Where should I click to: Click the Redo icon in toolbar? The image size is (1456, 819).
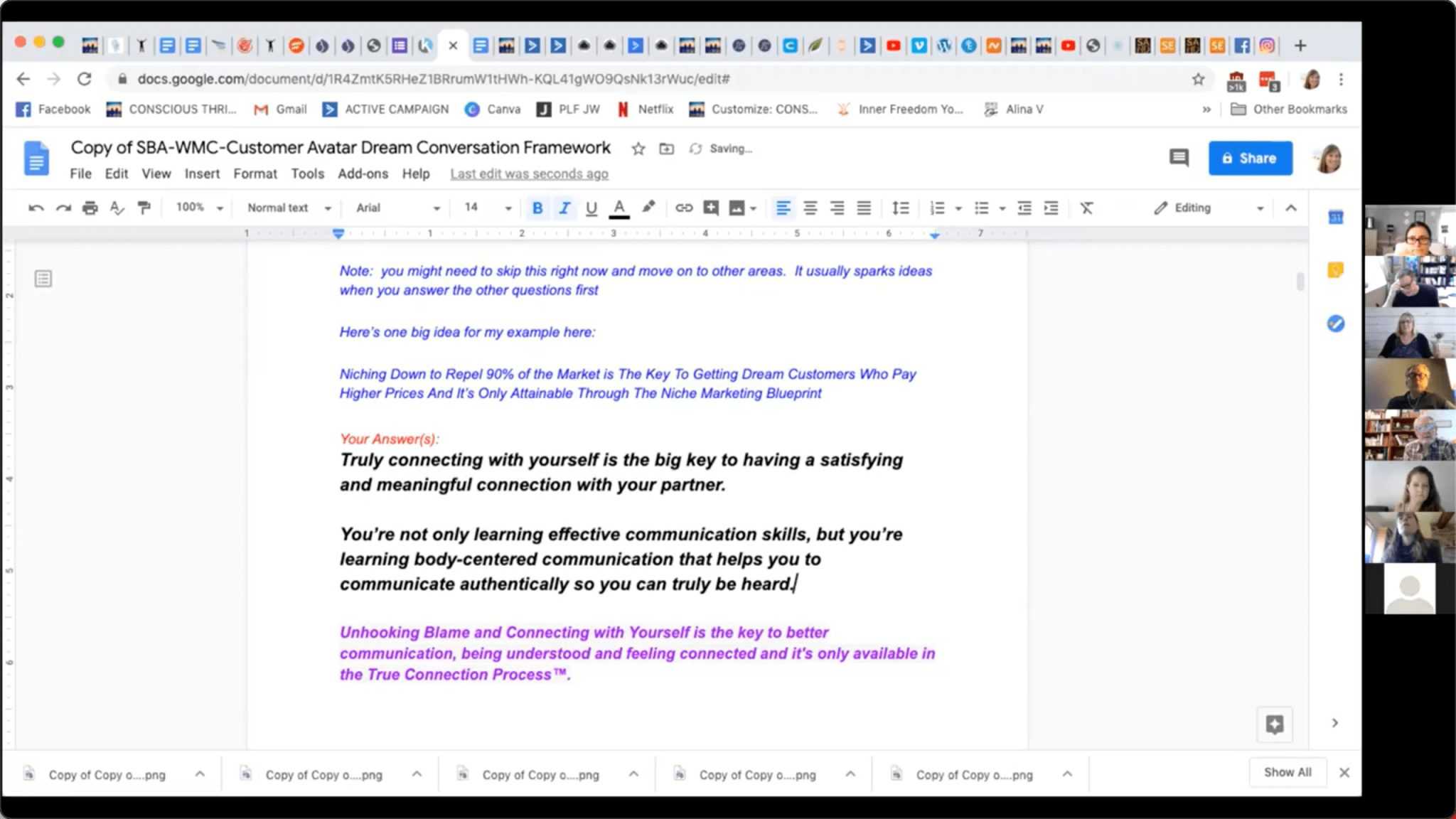(63, 208)
